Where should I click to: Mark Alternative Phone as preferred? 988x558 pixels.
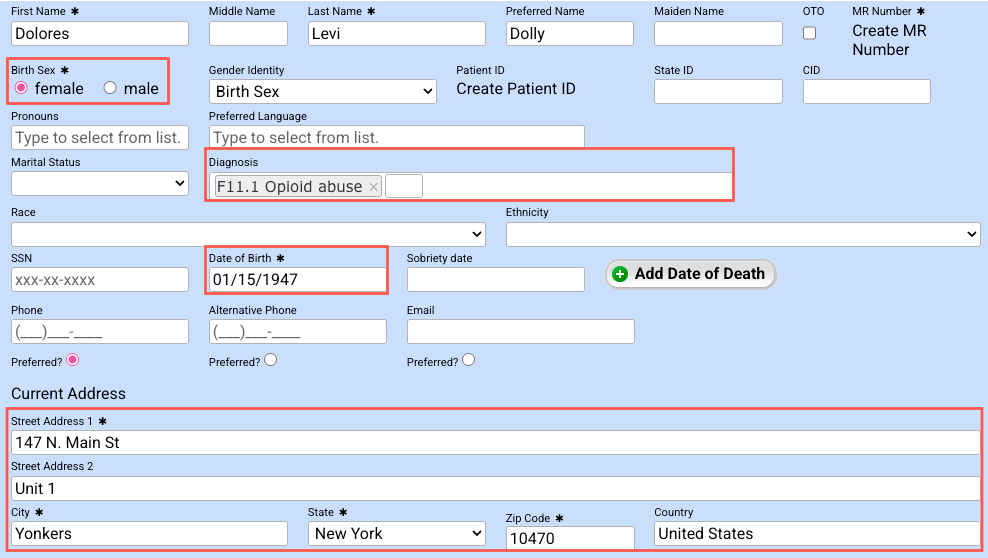tap(270, 360)
